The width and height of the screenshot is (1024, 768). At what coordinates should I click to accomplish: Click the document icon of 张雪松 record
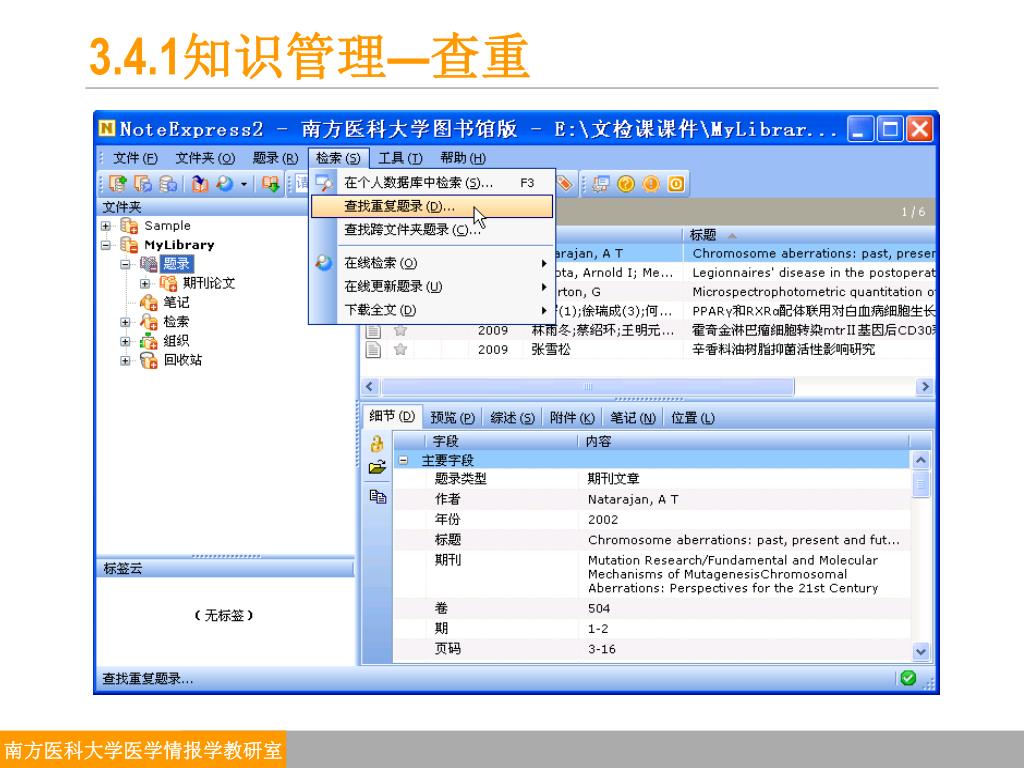373,349
